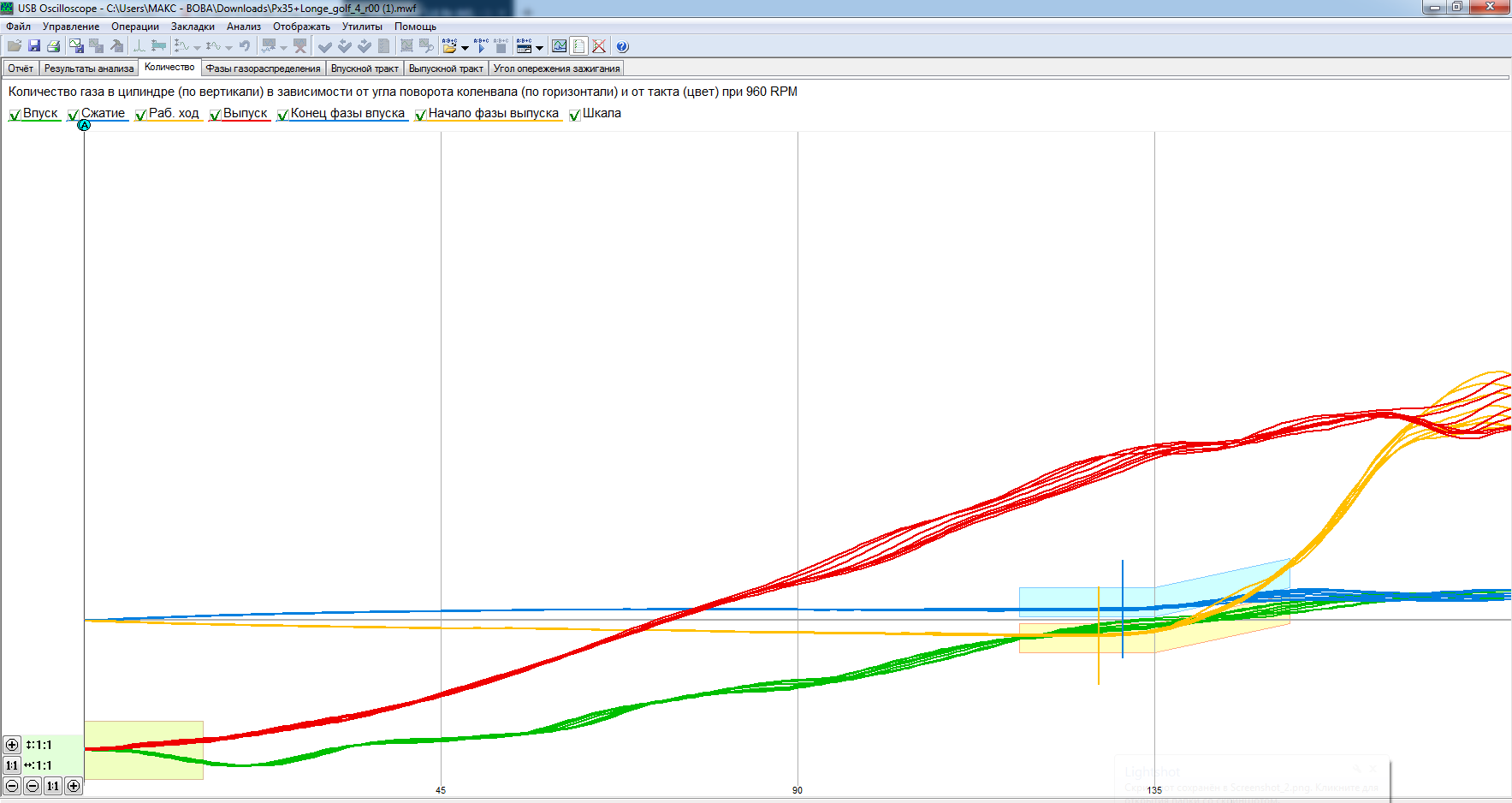The image size is (1512, 803).
Task: Save the file with the floppy disk icon
Action: pos(34,46)
